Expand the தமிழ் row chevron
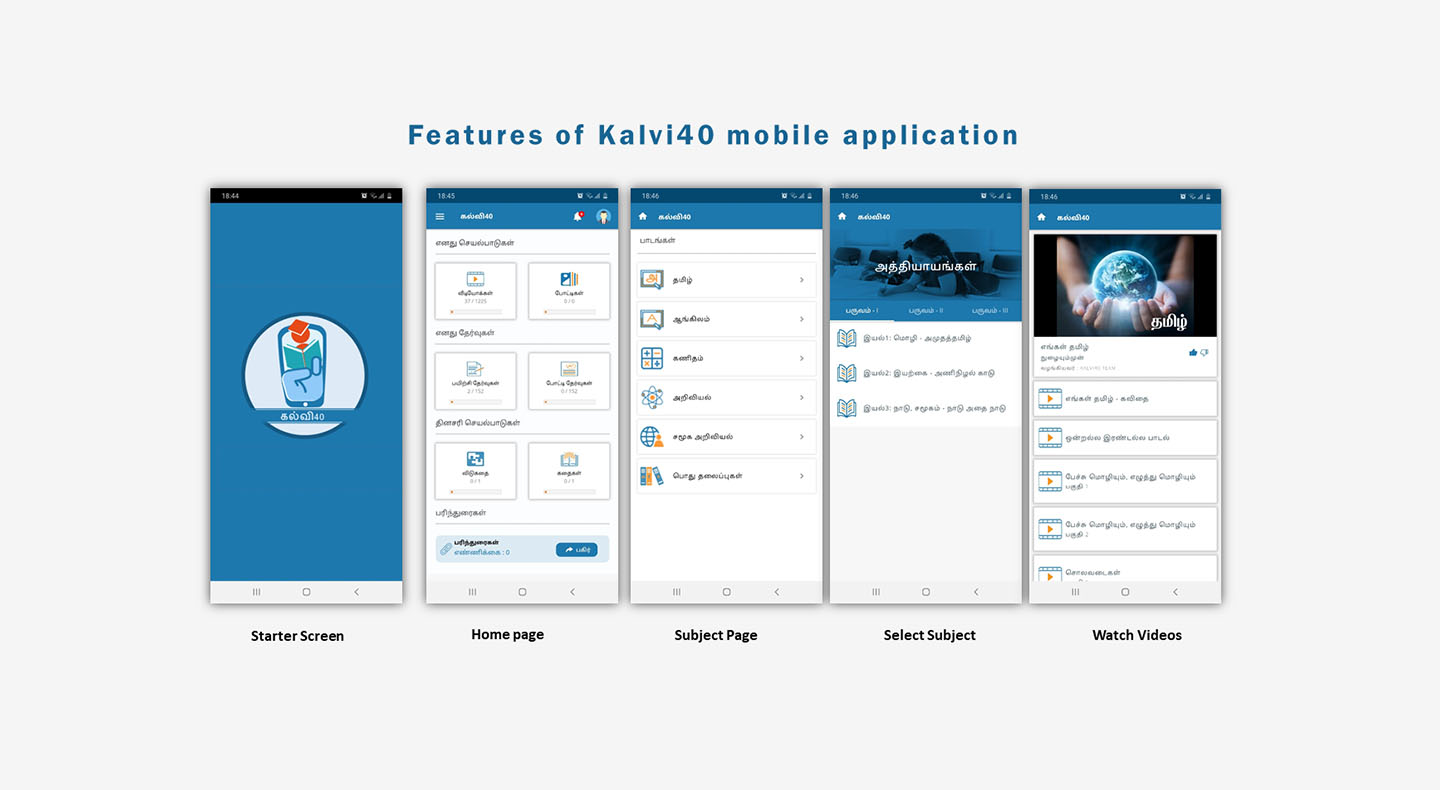 802,280
